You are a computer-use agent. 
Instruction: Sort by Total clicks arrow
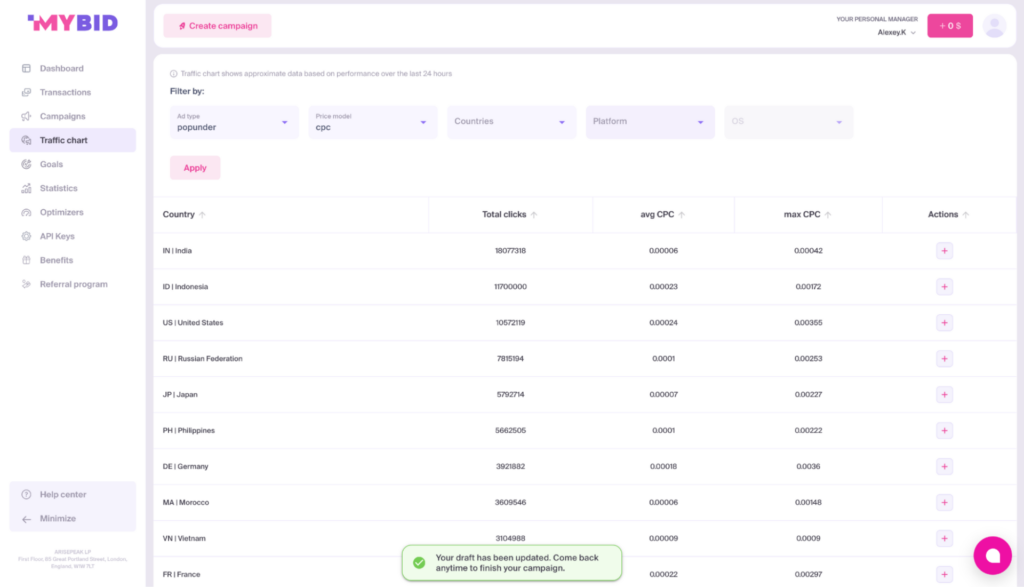click(x=534, y=215)
